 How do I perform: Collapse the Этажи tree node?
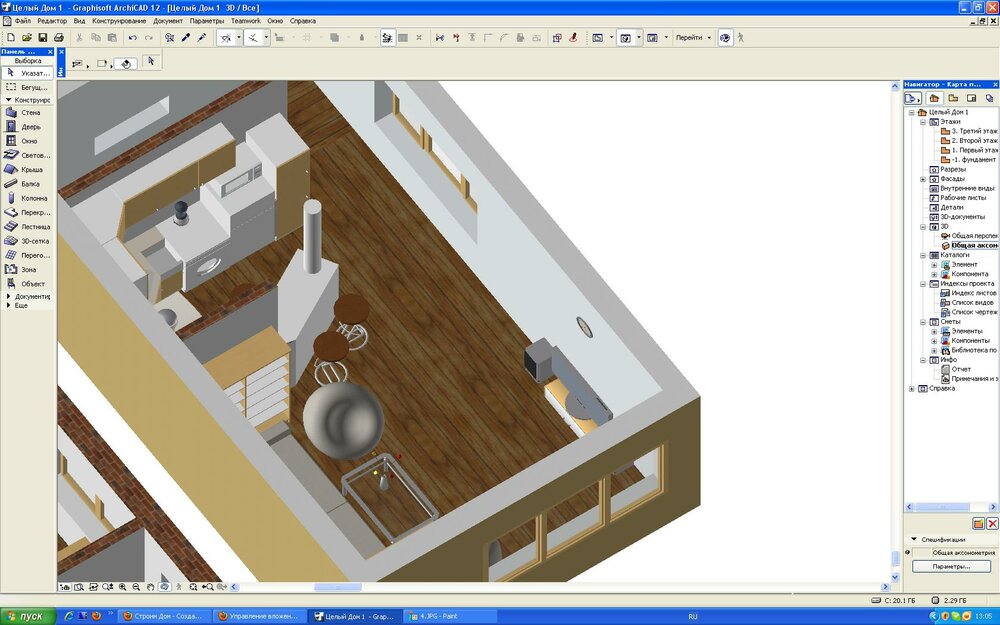[923, 122]
